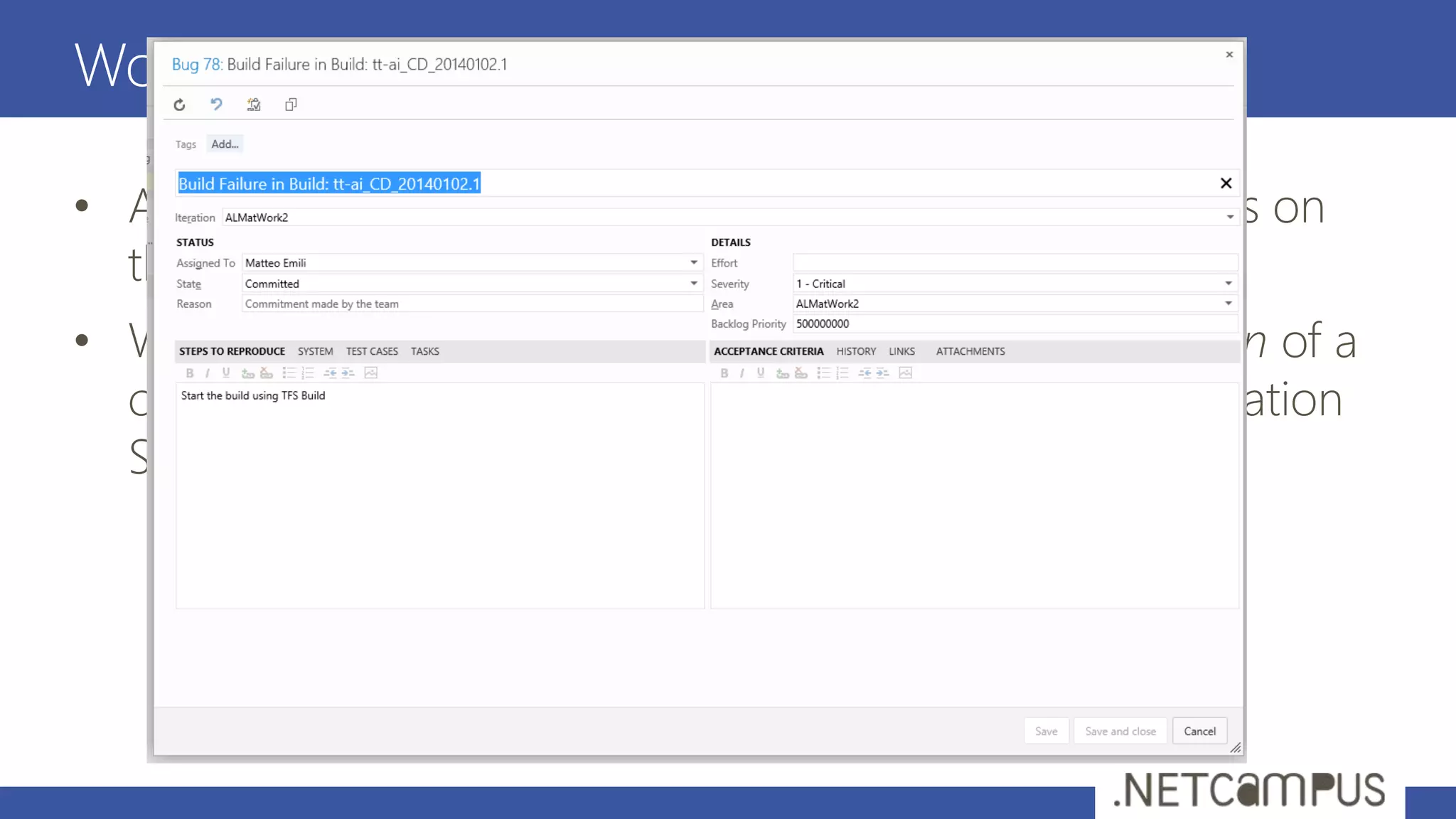
Task: Switch to the Steps to Reproduce tab
Action: pos(232,351)
